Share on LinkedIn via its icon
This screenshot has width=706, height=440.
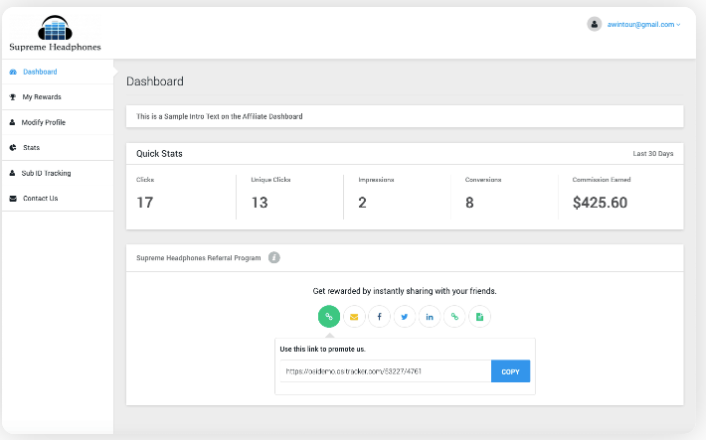(430, 317)
